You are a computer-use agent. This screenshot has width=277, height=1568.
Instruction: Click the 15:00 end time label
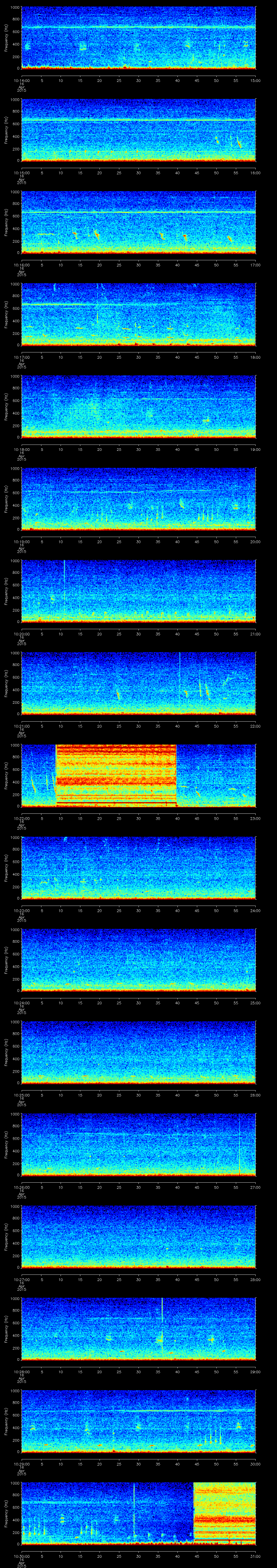coord(256,80)
